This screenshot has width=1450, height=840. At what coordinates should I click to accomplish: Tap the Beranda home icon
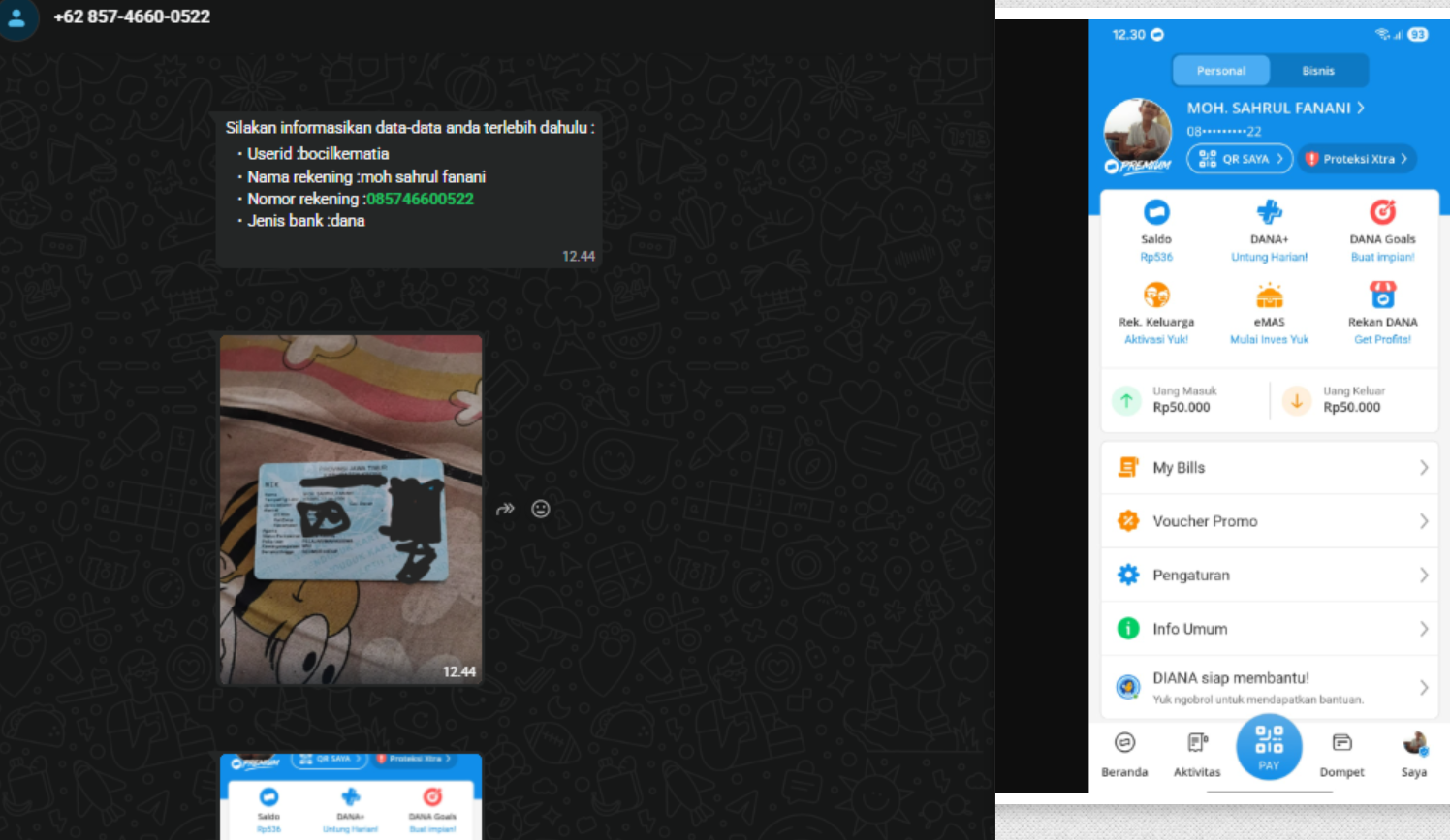pos(1124,742)
